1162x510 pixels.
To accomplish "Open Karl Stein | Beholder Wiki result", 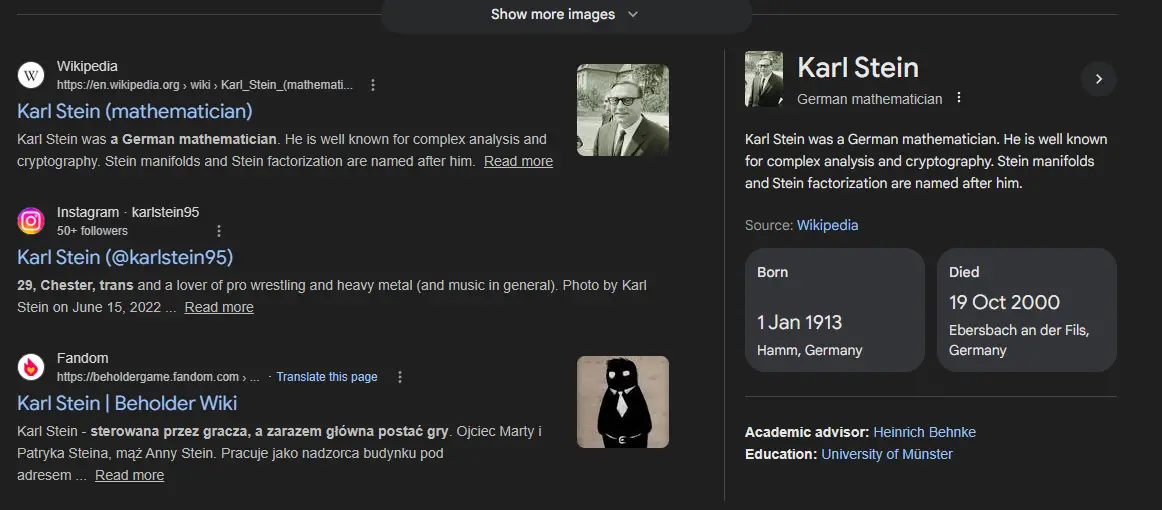I will (127, 403).
